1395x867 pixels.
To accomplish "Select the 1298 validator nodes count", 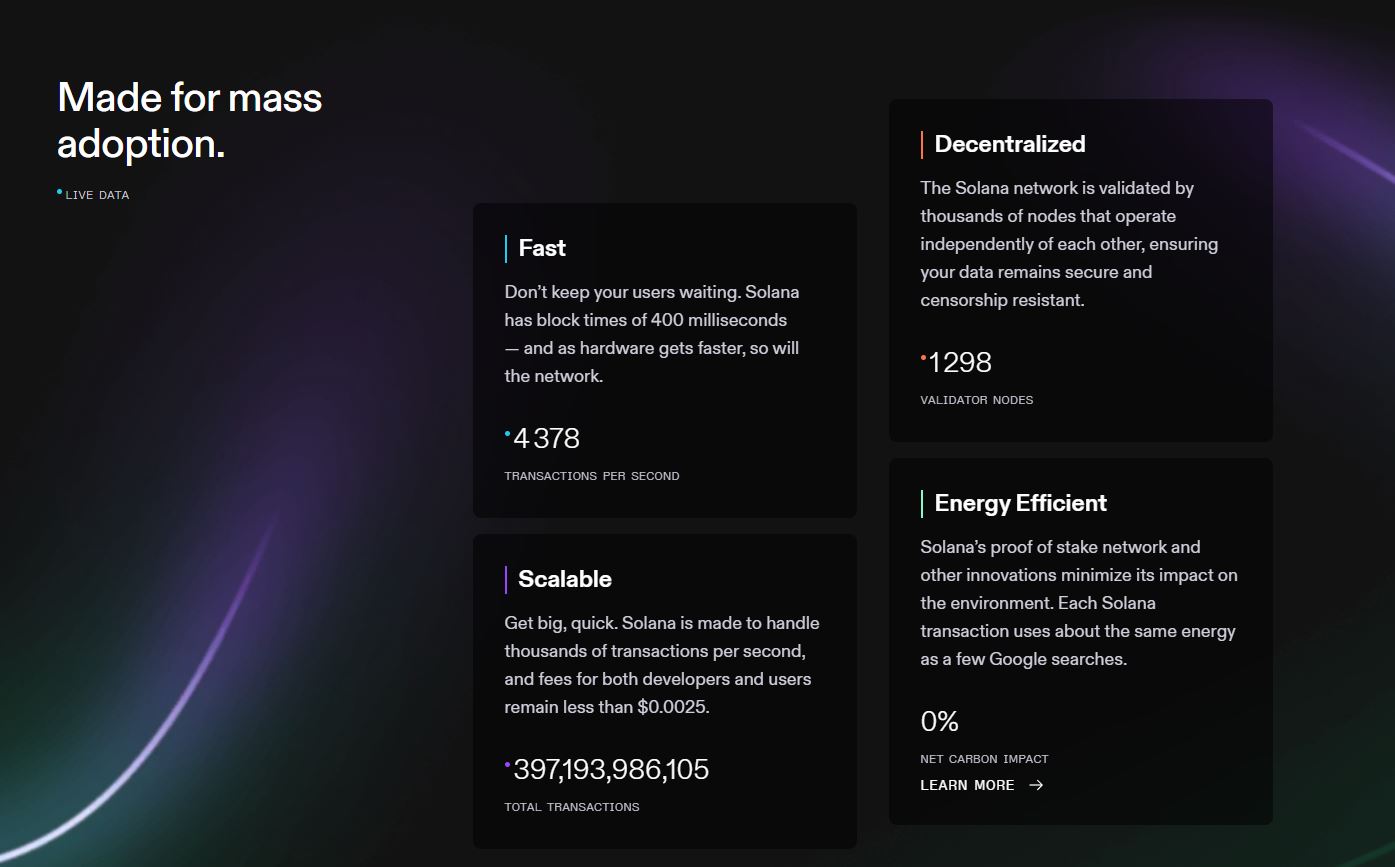I will tap(960, 362).
